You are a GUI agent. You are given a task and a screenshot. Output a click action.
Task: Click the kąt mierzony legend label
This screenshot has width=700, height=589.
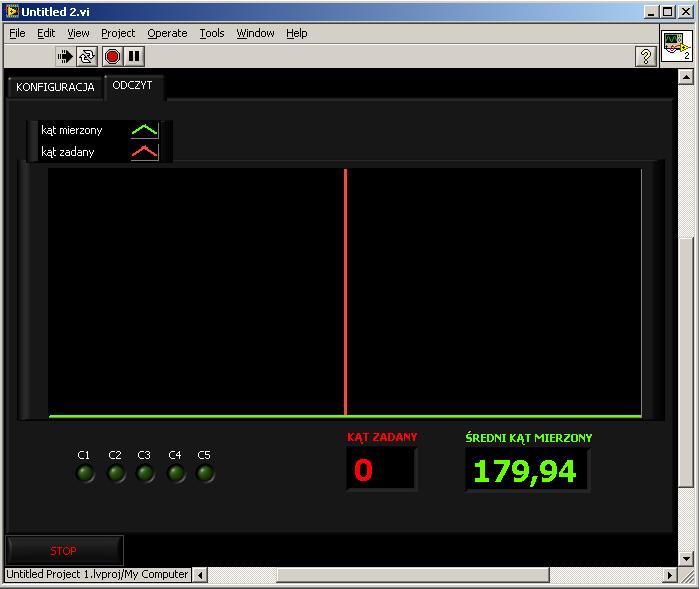(72, 130)
